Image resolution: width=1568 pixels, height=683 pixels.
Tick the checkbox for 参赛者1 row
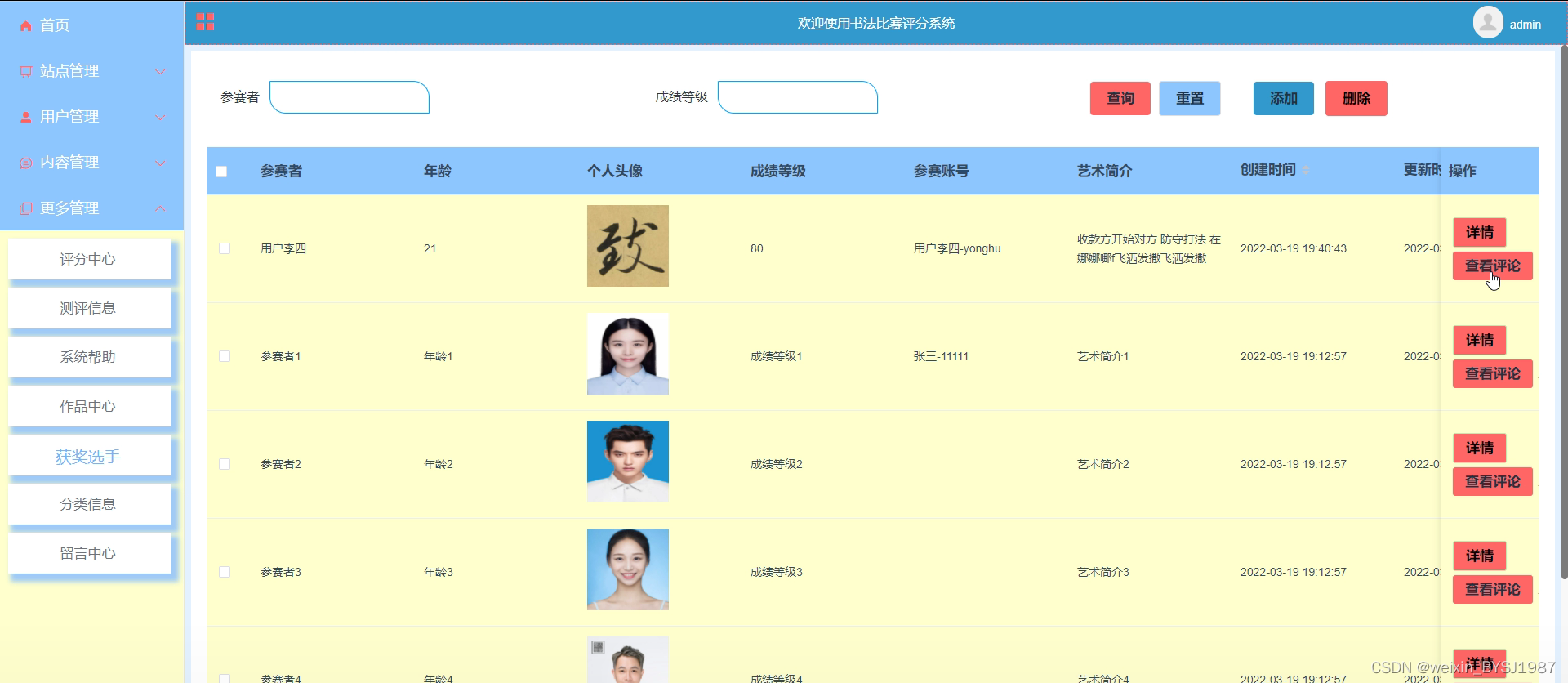[225, 356]
